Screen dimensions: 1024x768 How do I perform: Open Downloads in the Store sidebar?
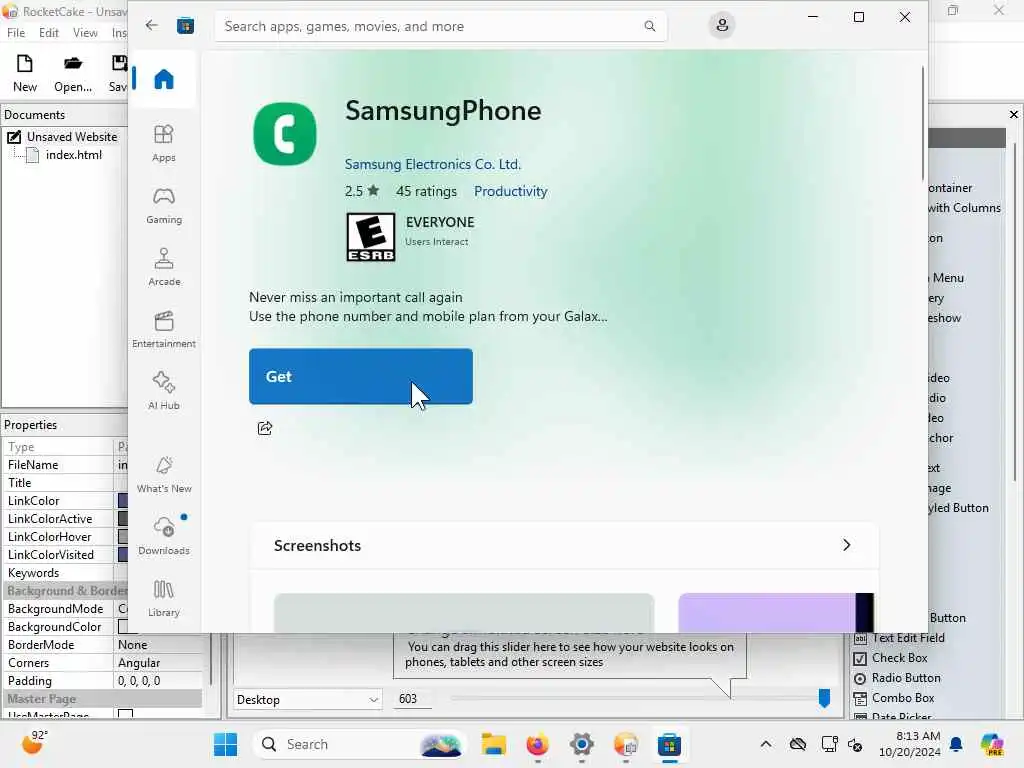(163, 536)
